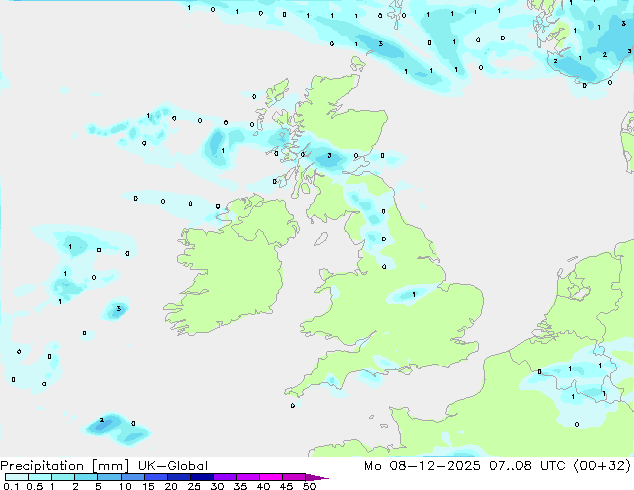
Task: Click the '1' value over the English Midlands
Action: [x=414, y=294]
